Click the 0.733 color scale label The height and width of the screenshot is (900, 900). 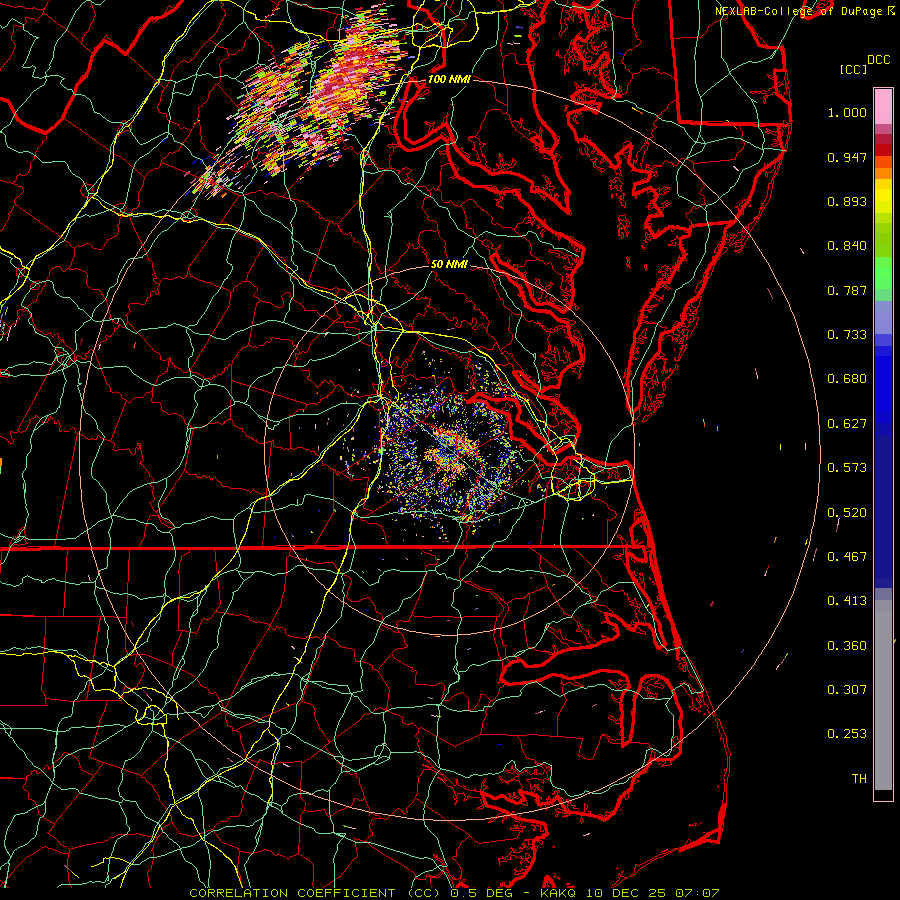(847, 335)
